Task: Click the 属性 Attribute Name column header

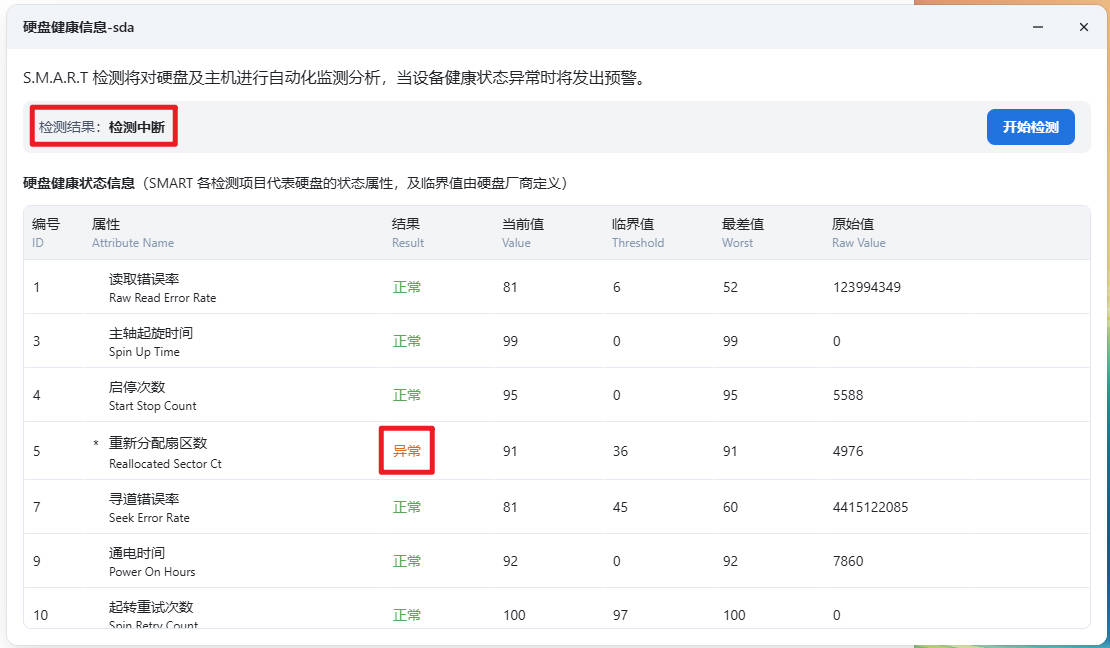Action: click(x=132, y=233)
